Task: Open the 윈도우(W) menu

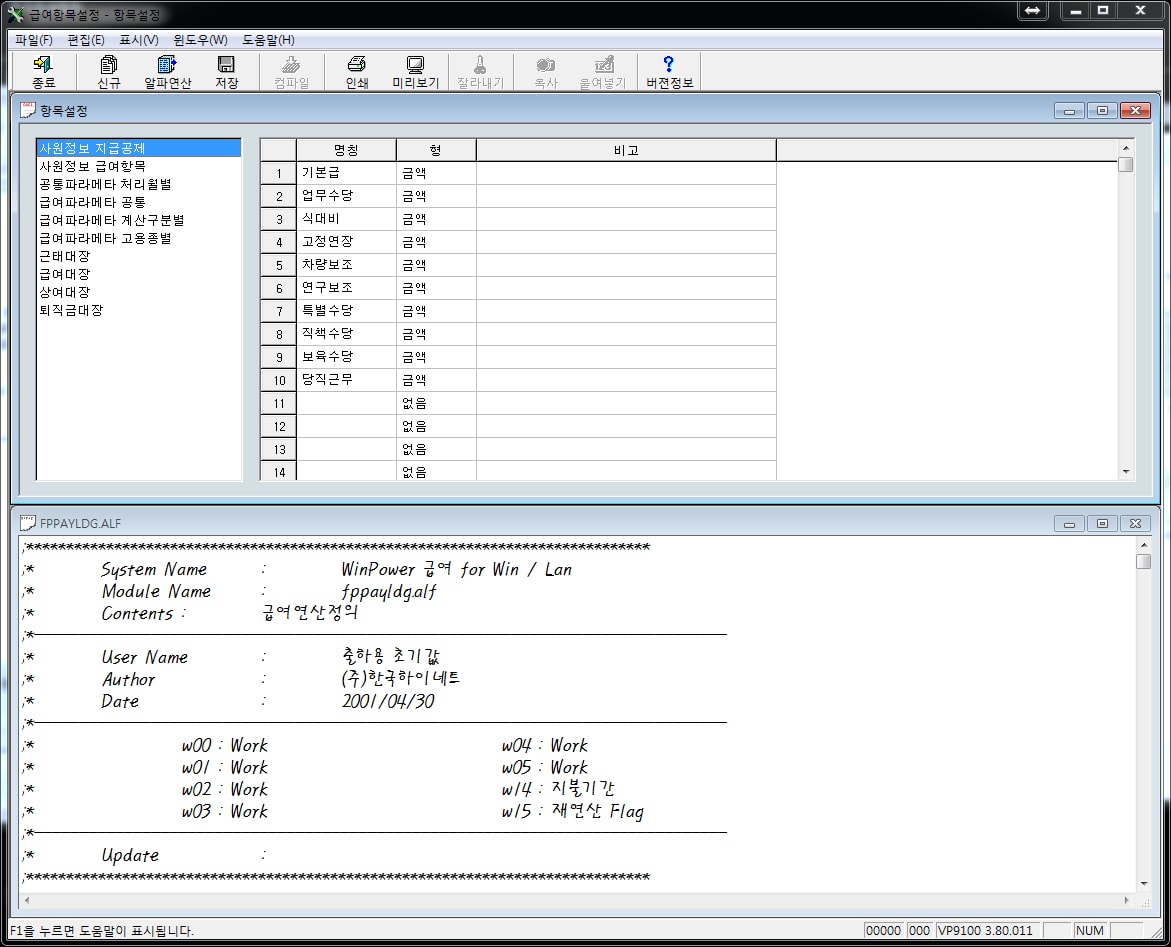Action: pos(200,40)
